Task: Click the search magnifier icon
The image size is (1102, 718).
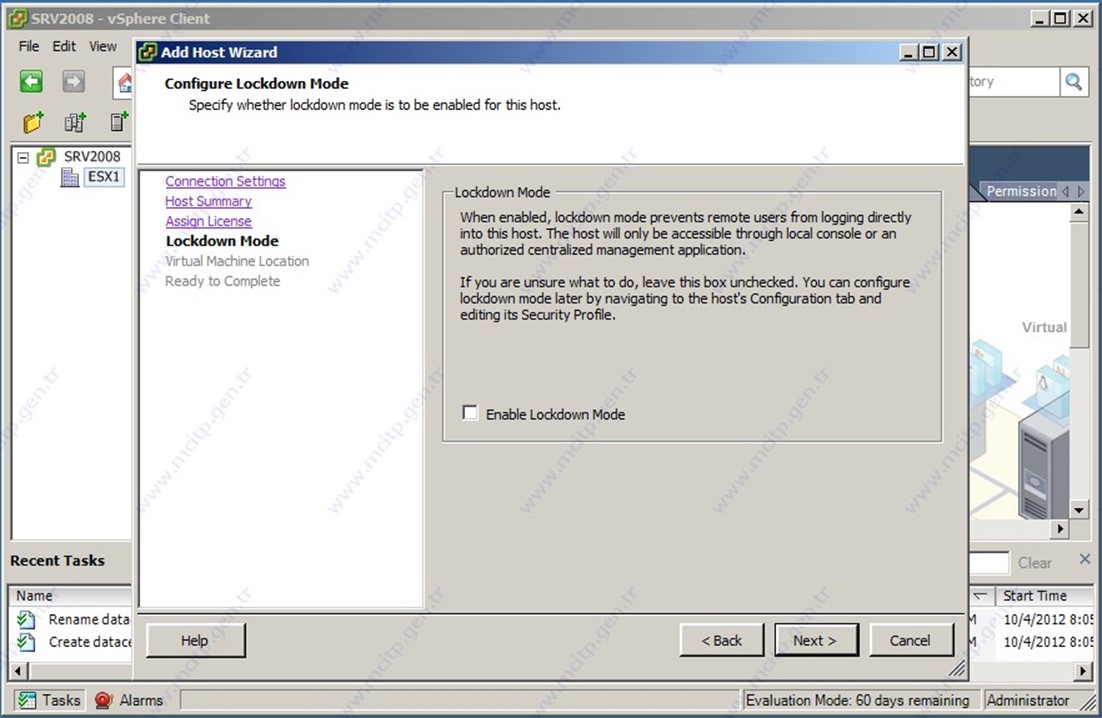Action: pos(1074,82)
